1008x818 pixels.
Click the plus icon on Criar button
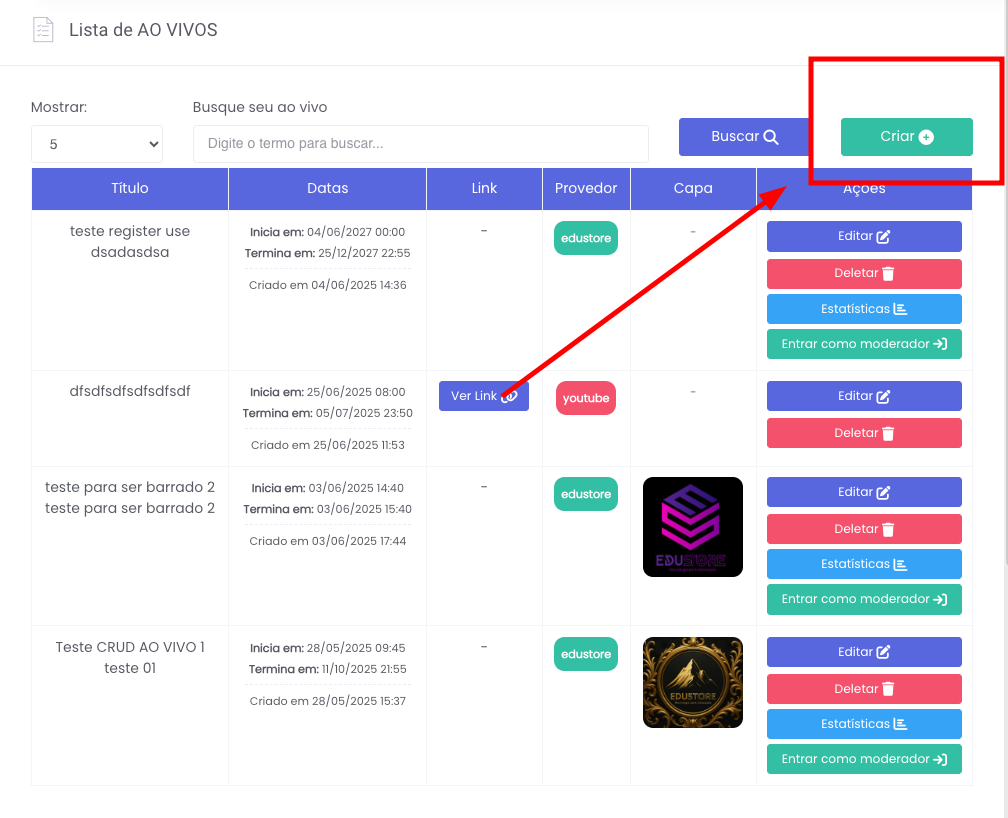(926, 137)
